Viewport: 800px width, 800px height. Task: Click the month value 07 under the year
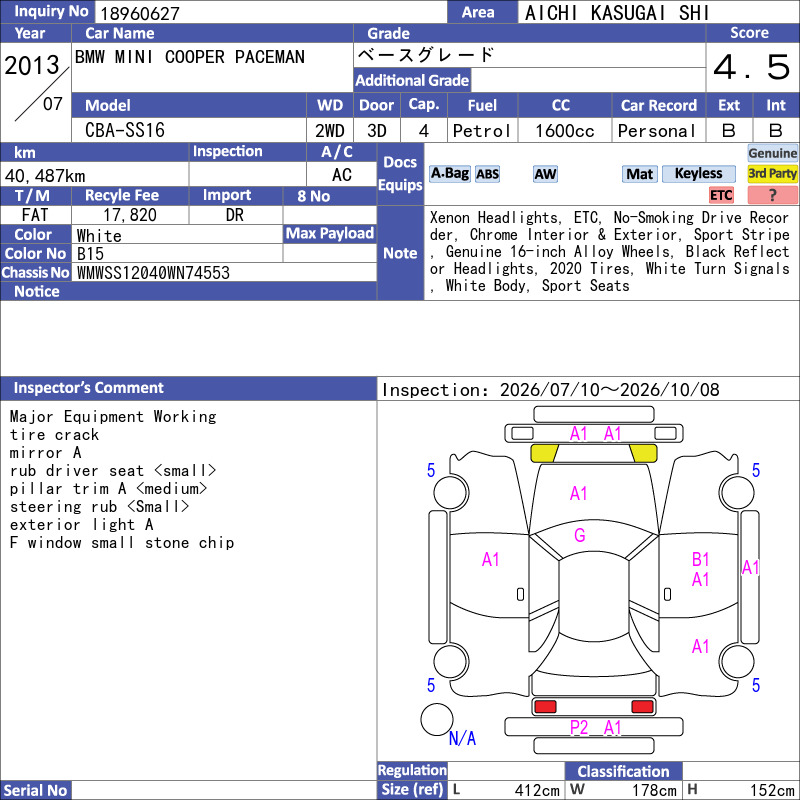click(53, 104)
